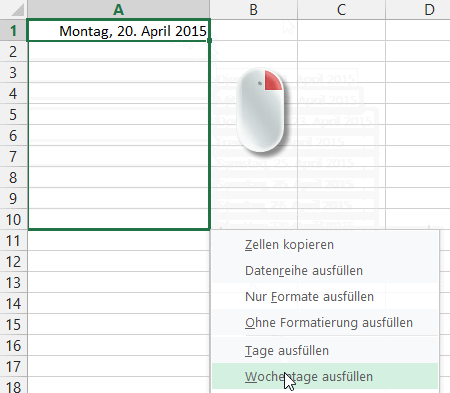
Task: Select row 17 header
Action: pyautogui.click(x=13, y=366)
